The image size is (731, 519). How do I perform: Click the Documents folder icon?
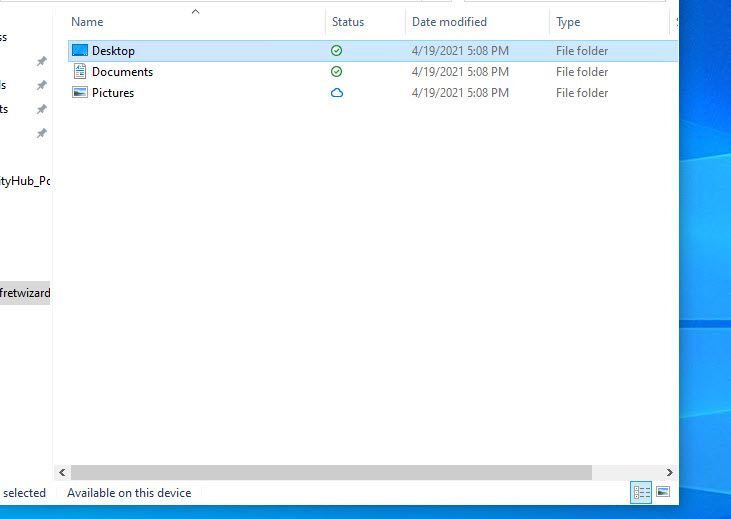point(80,72)
